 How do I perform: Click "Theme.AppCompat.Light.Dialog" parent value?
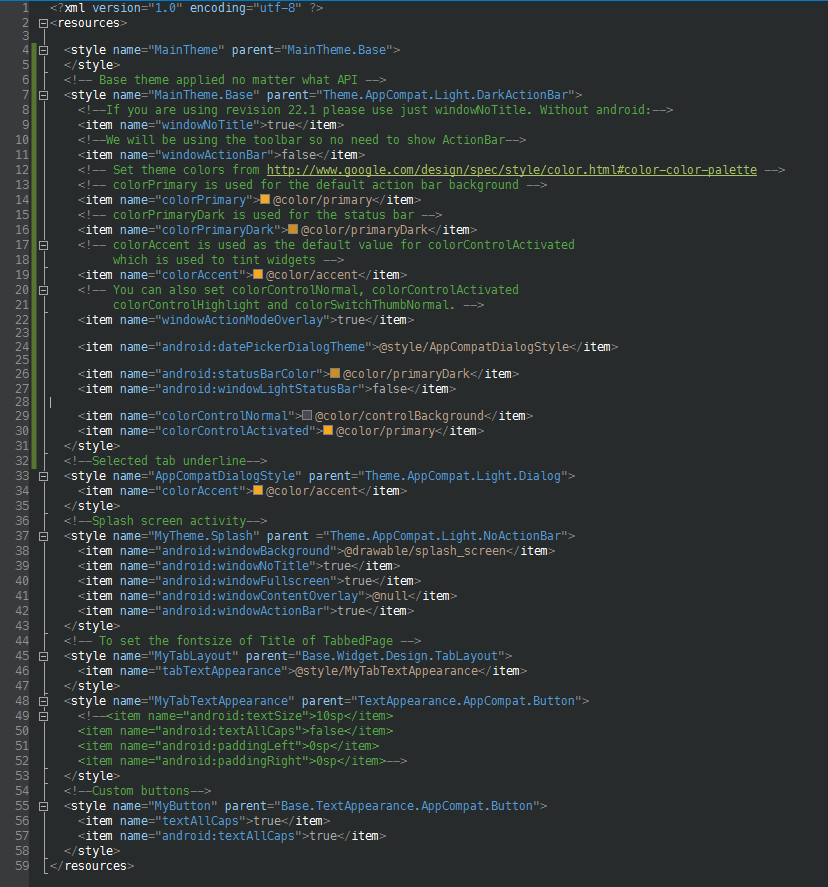(x=463, y=476)
